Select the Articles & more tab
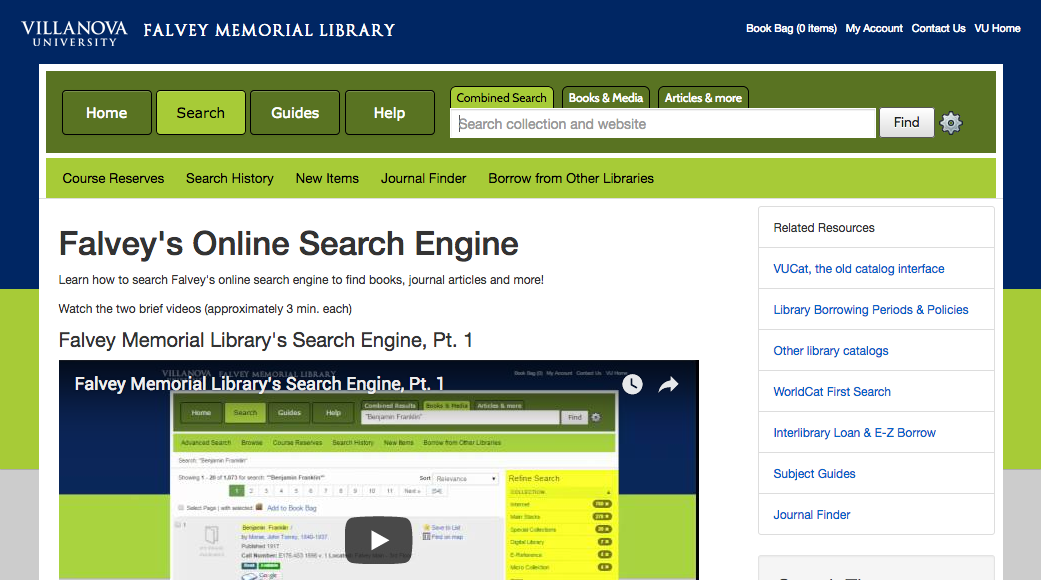Screen dimensions: 1041x580 (703, 98)
